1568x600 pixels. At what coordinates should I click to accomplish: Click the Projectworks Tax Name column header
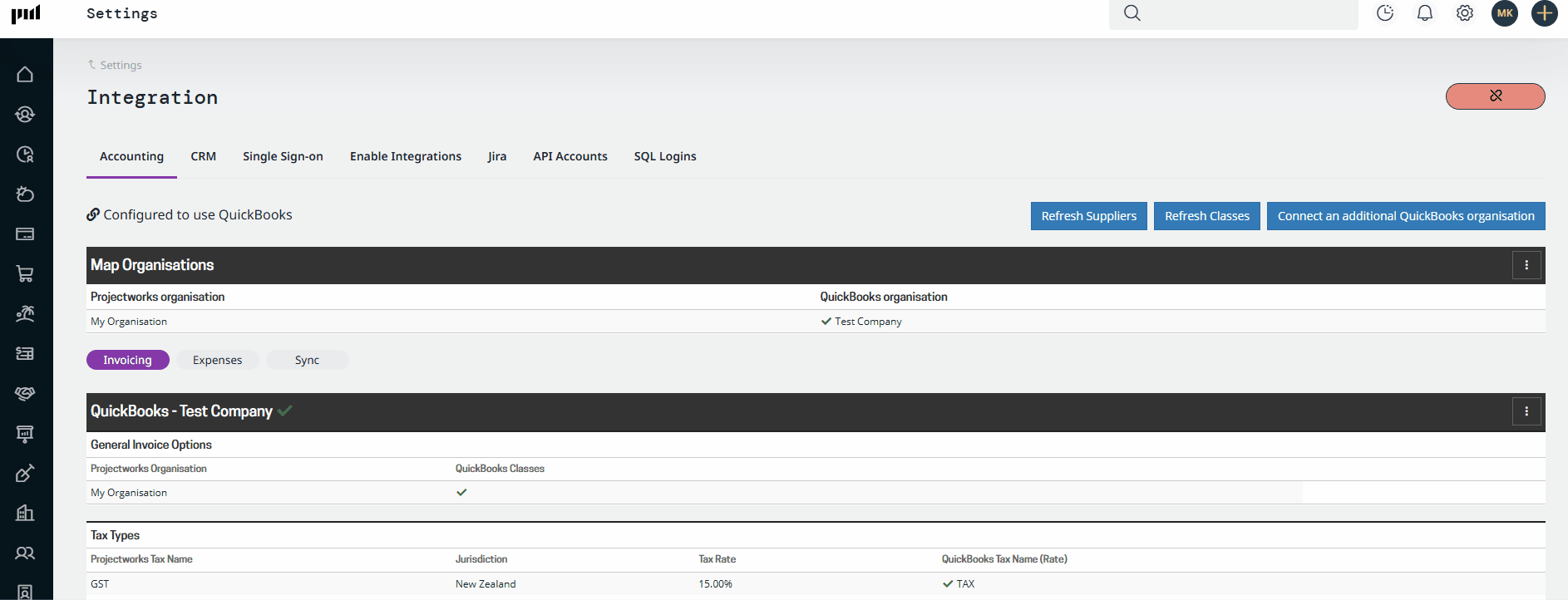pyautogui.click(x=141, y=559)
